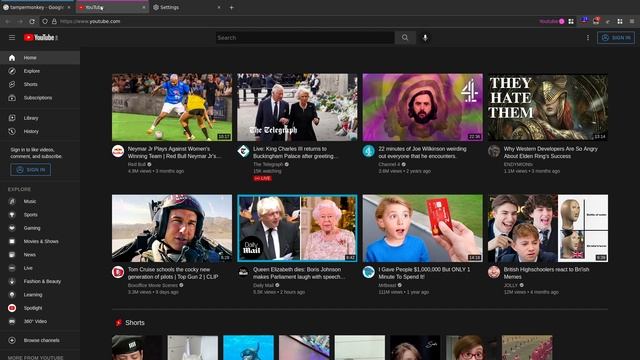The height and width of the screenshot is (360, 640).
Task: Click the SIGN IN button in header
Action: (x=616, y=38)
